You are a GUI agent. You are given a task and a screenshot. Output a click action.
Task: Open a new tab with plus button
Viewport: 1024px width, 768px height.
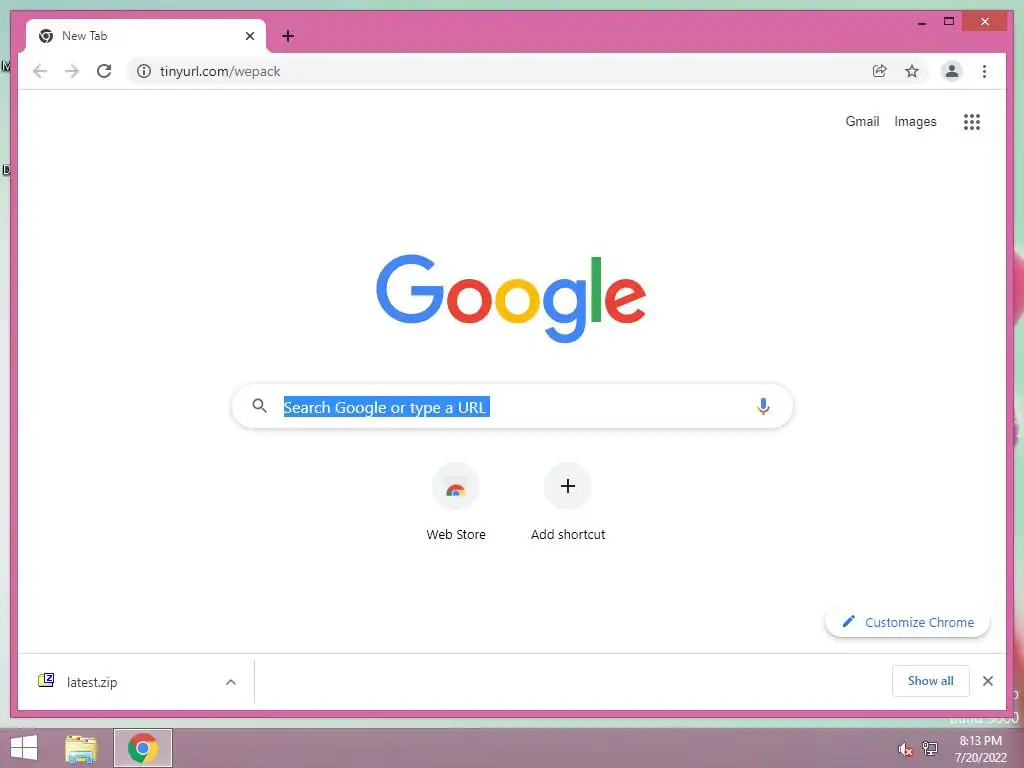point(288,36)
